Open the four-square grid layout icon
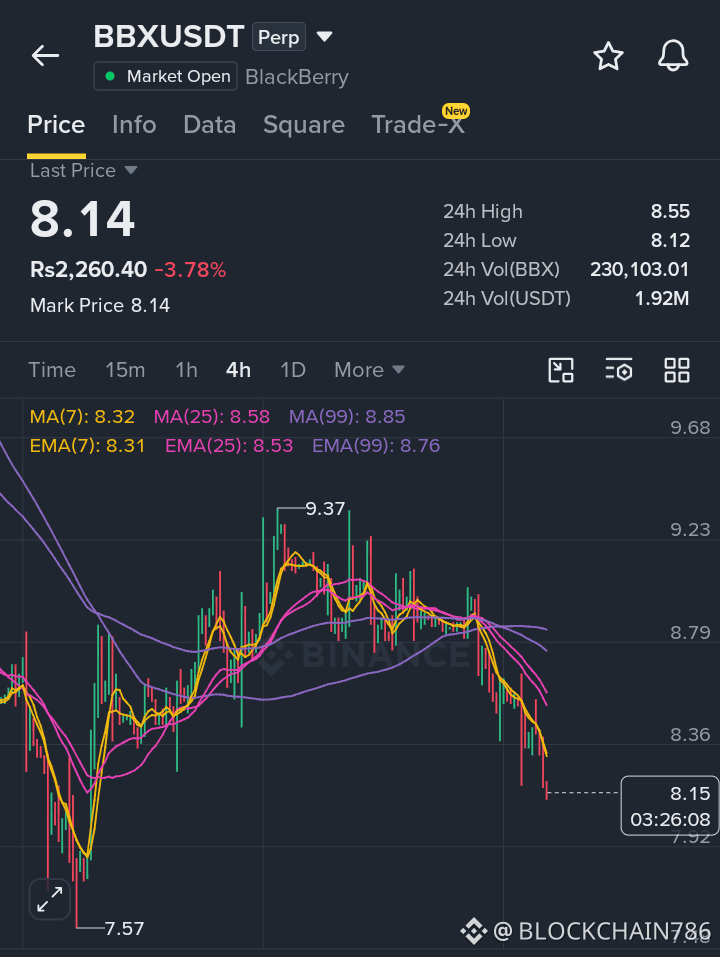This screenshot has height=957, width=720. tap(677, 370)
